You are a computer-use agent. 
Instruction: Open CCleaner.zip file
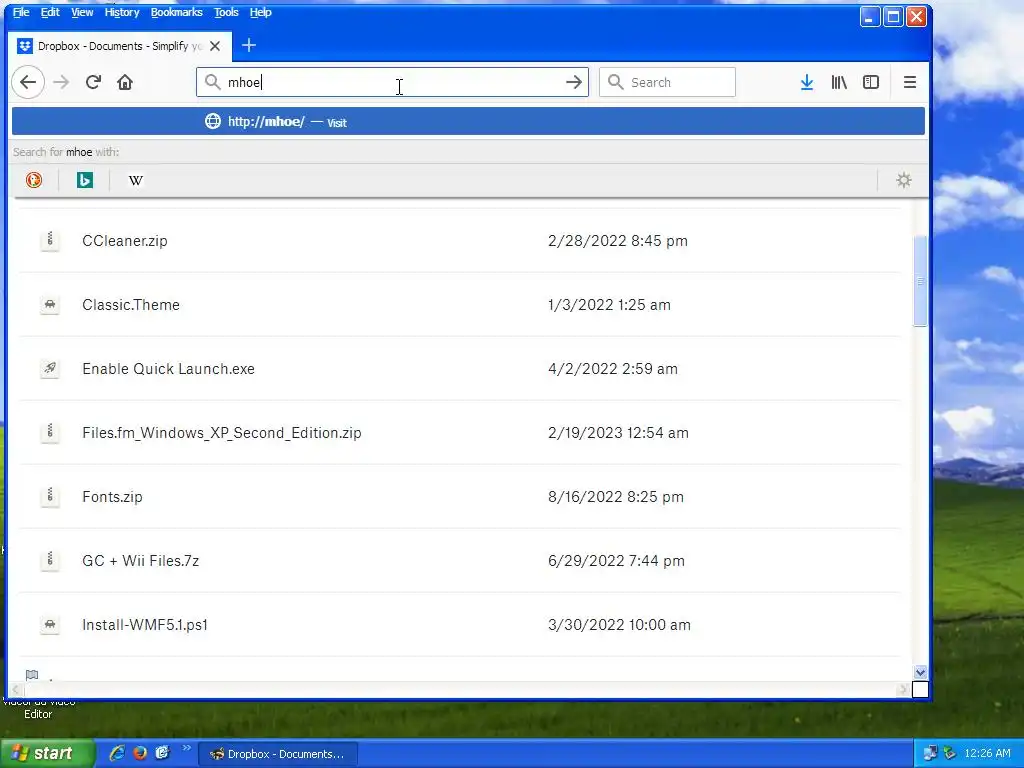125,240
